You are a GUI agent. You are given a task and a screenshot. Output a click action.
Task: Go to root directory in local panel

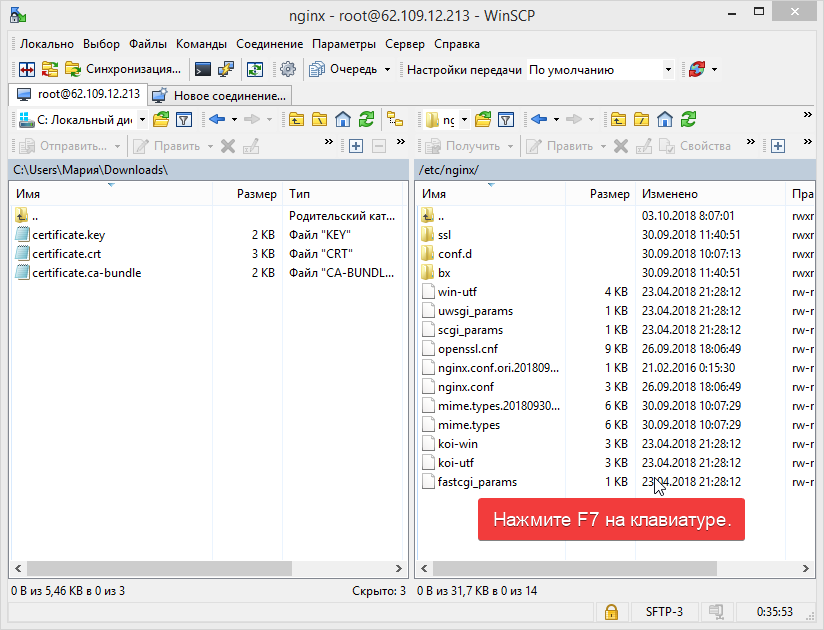click(320, 120)
